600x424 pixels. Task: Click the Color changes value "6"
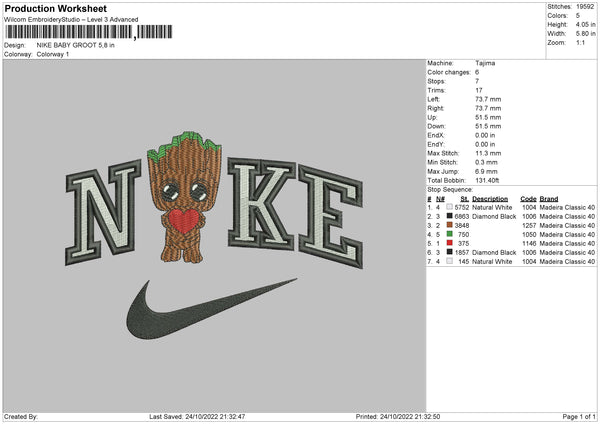(x=477, y=72)
